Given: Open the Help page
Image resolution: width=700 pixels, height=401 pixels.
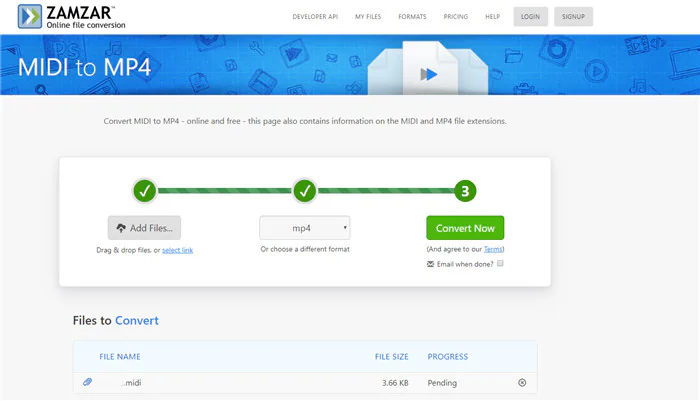Looking at the screenshot, I should pos(492,17).
